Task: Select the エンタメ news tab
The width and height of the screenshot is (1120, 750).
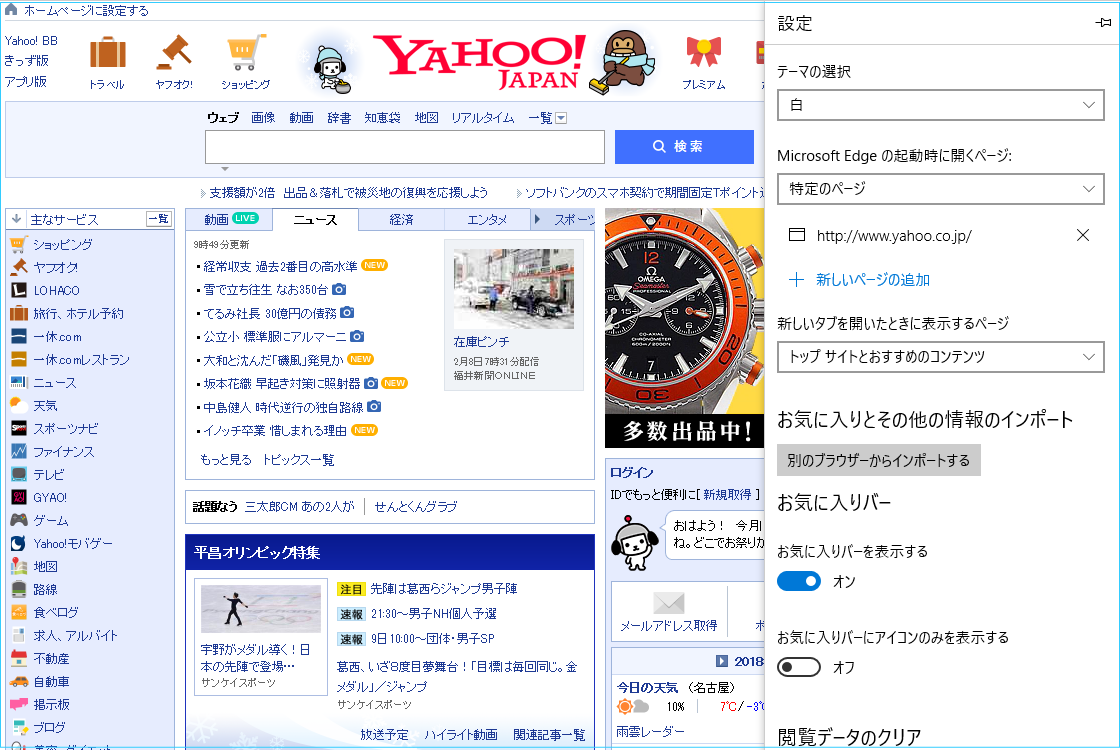Action: [x=487, y=220]
